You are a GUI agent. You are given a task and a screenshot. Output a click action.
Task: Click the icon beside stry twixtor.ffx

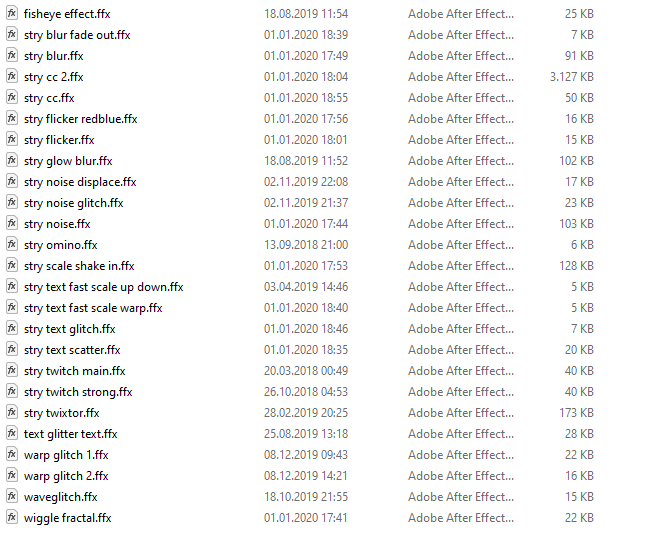tap(12, 412)
